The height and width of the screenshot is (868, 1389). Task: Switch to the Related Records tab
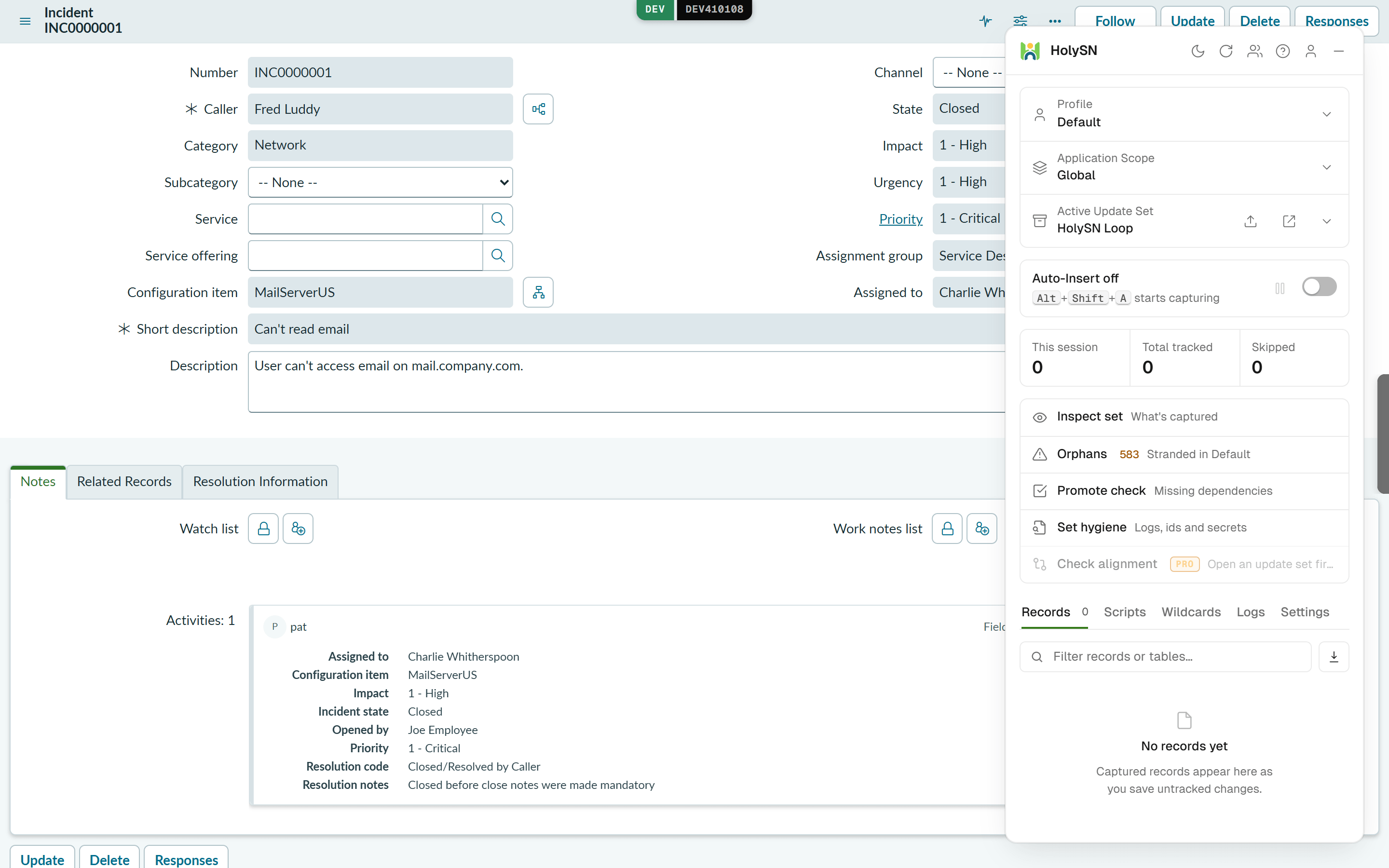[124, 482]
